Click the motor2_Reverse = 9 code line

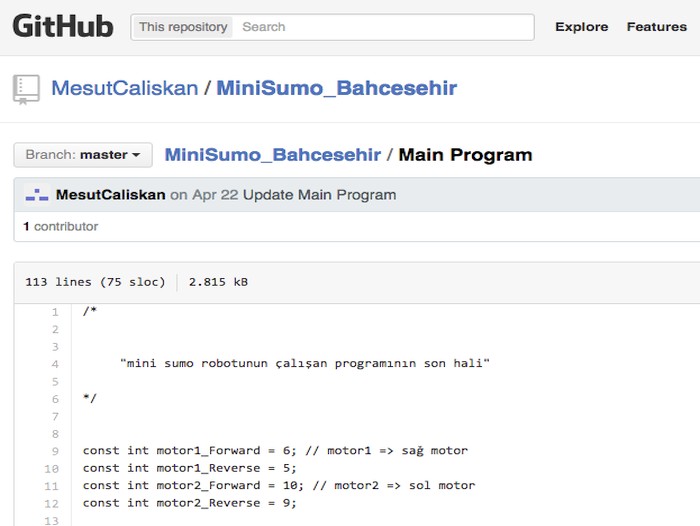point(189,503)
